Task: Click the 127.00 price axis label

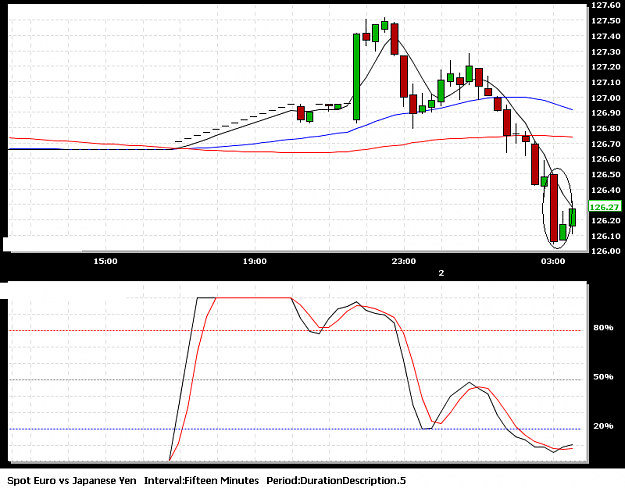Action: pos(606,98)
